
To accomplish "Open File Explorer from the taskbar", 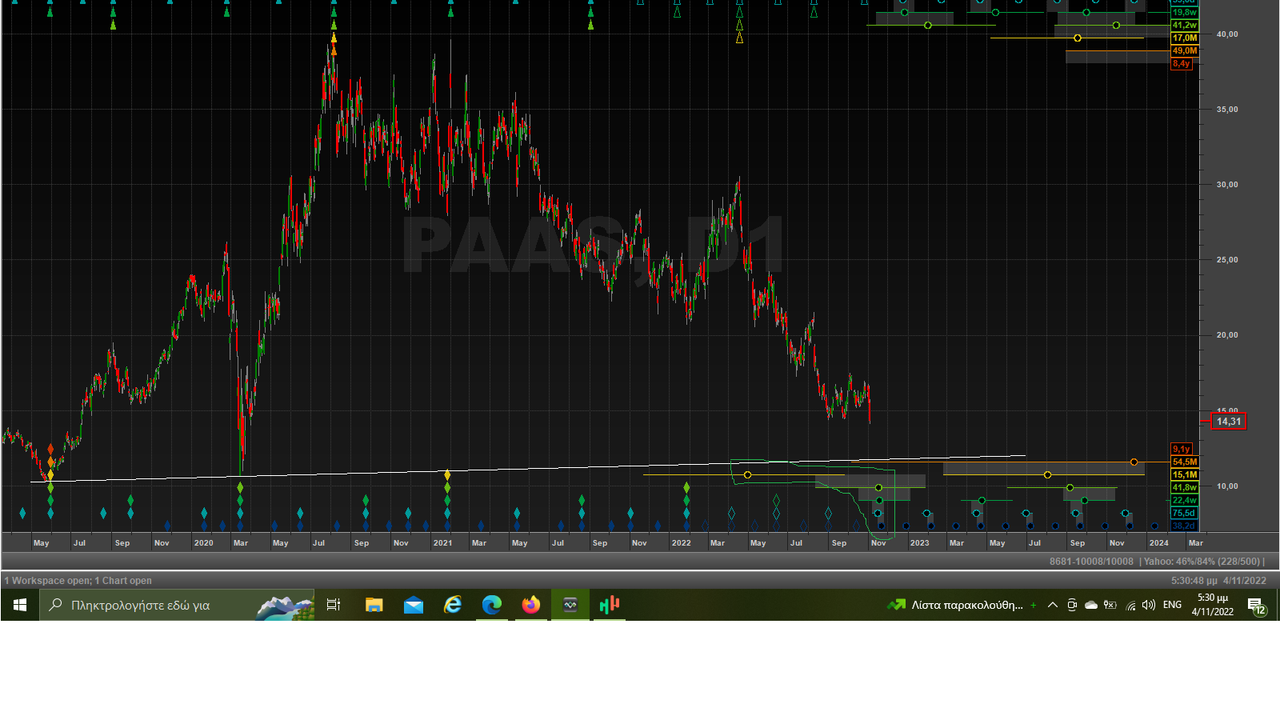I will 374,605.
